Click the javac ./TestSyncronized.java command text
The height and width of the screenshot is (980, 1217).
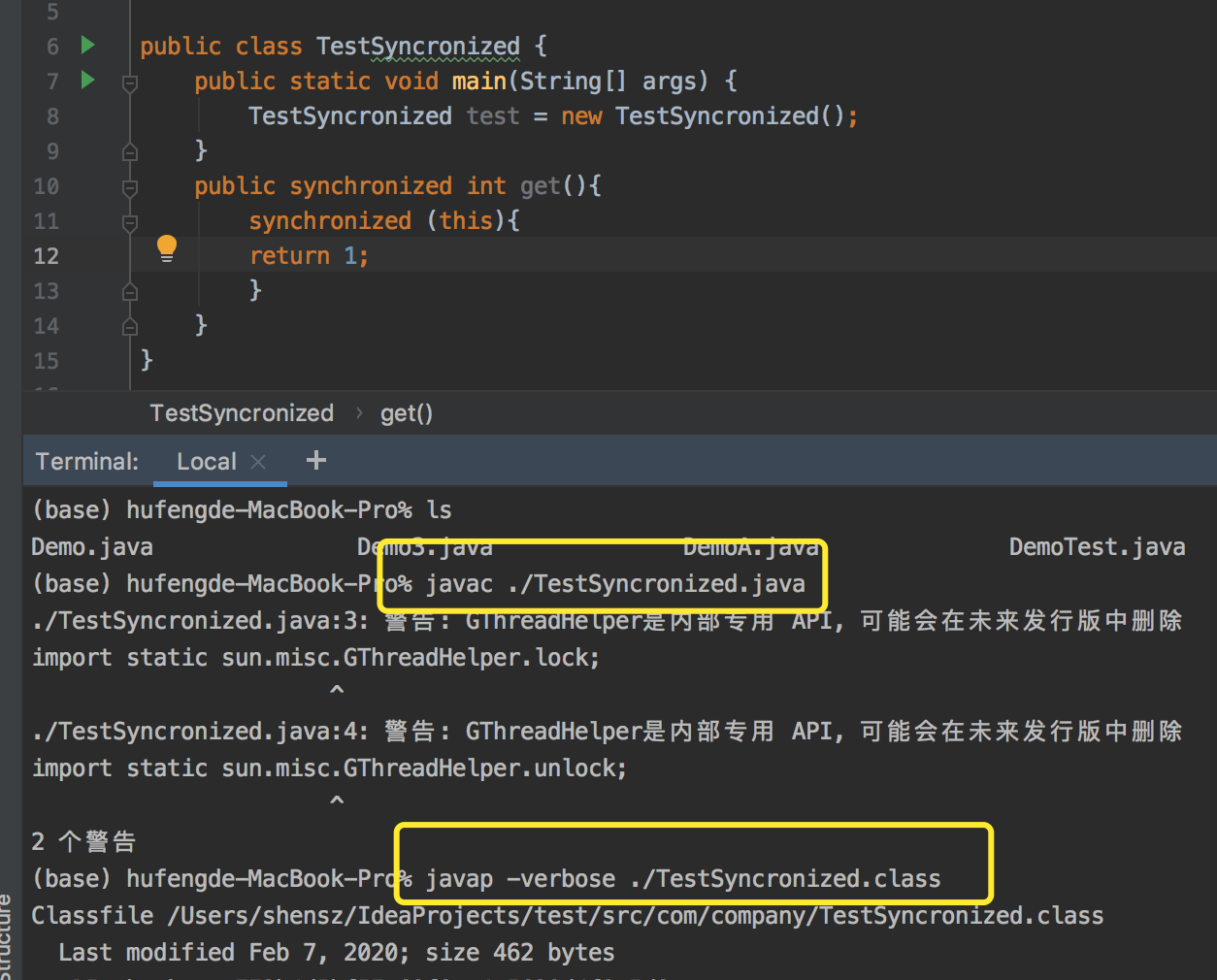(615, 584)
